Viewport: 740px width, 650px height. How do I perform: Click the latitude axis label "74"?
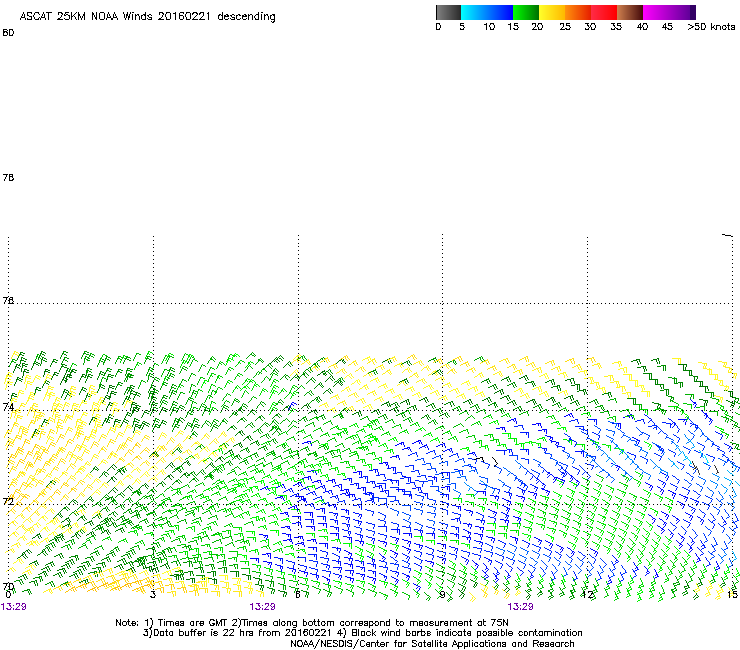[8, 407]
